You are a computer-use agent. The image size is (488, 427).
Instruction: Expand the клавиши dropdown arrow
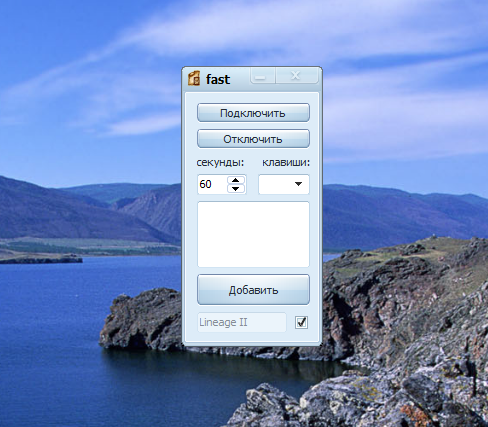click(x=298, y=184)
